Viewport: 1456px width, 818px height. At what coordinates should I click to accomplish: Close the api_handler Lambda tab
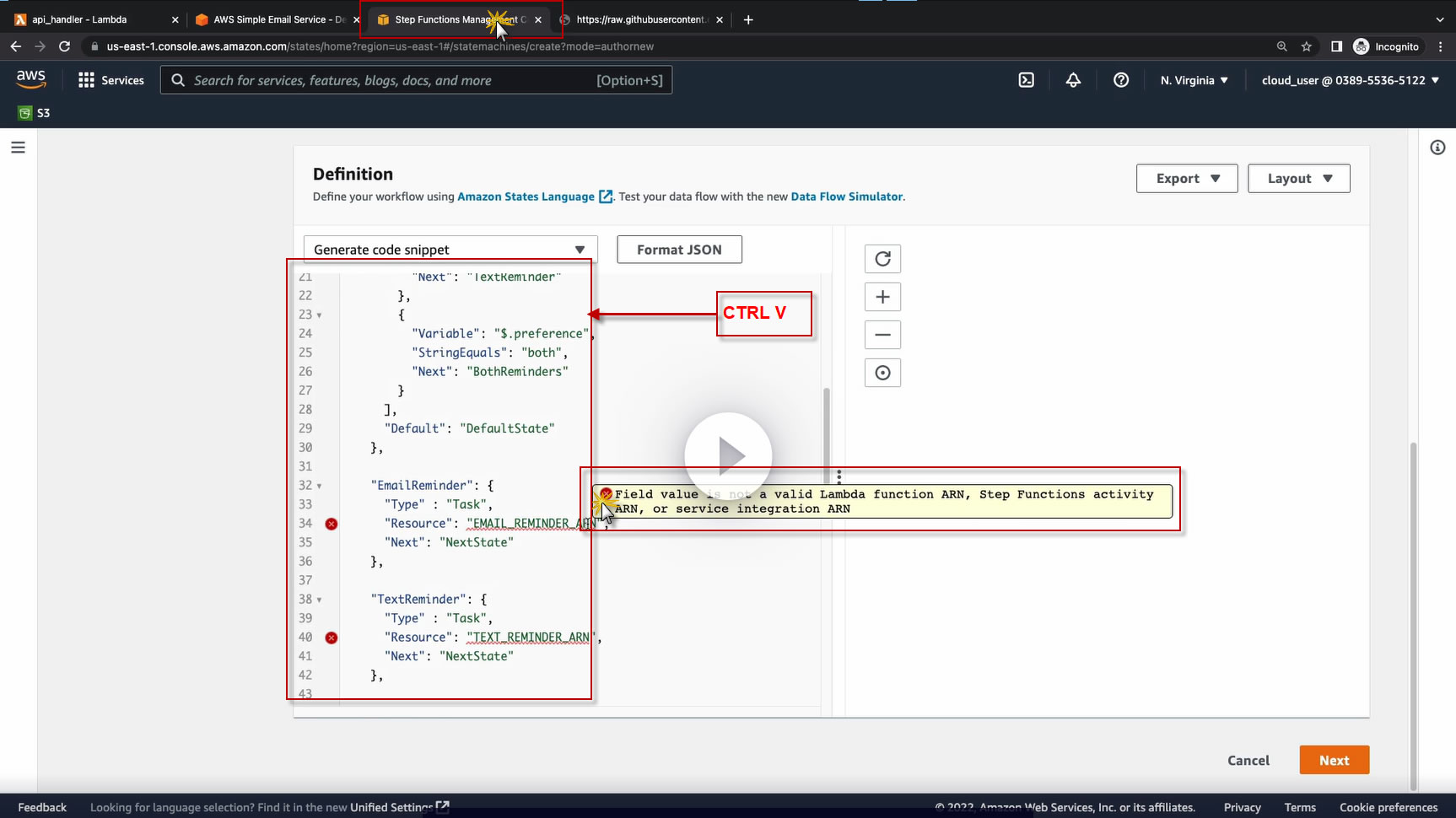(x=175, y=19)
